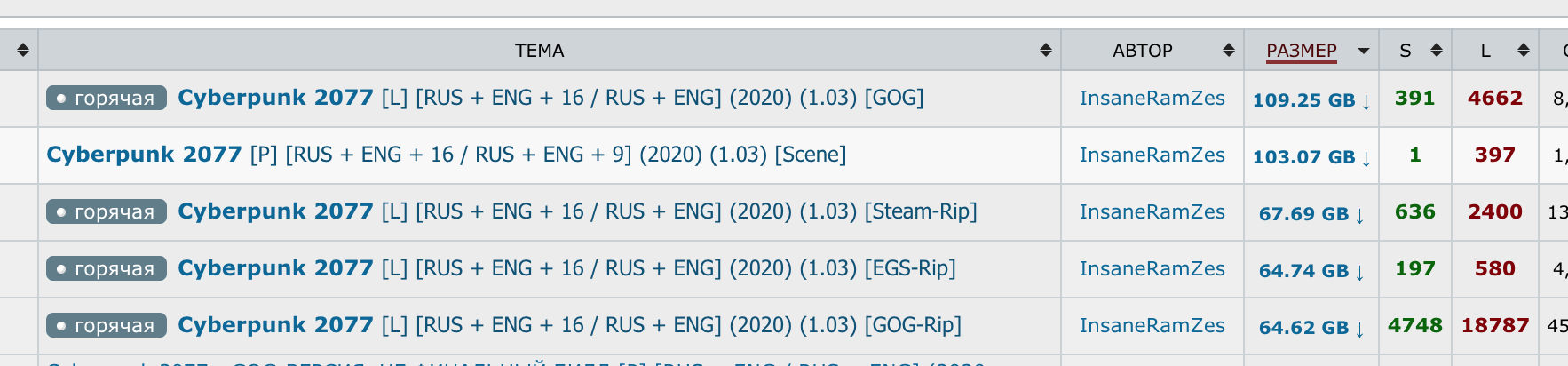Image resolution: width=1568 pixels, height=366 pixels.
Task: Open the Cyberpunk 2077 [Steam-Rip] topic
Action: point(577,211)
